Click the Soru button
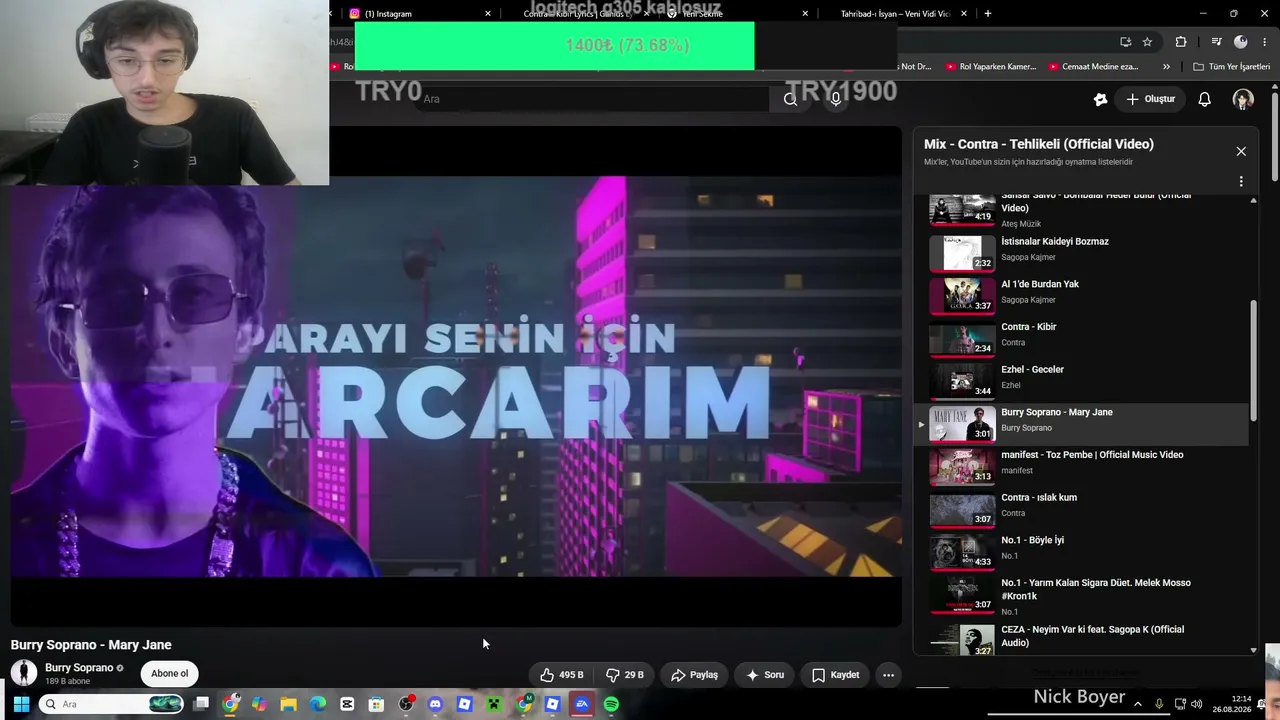This screenshot has width=1280, height=720. [765, 675]
